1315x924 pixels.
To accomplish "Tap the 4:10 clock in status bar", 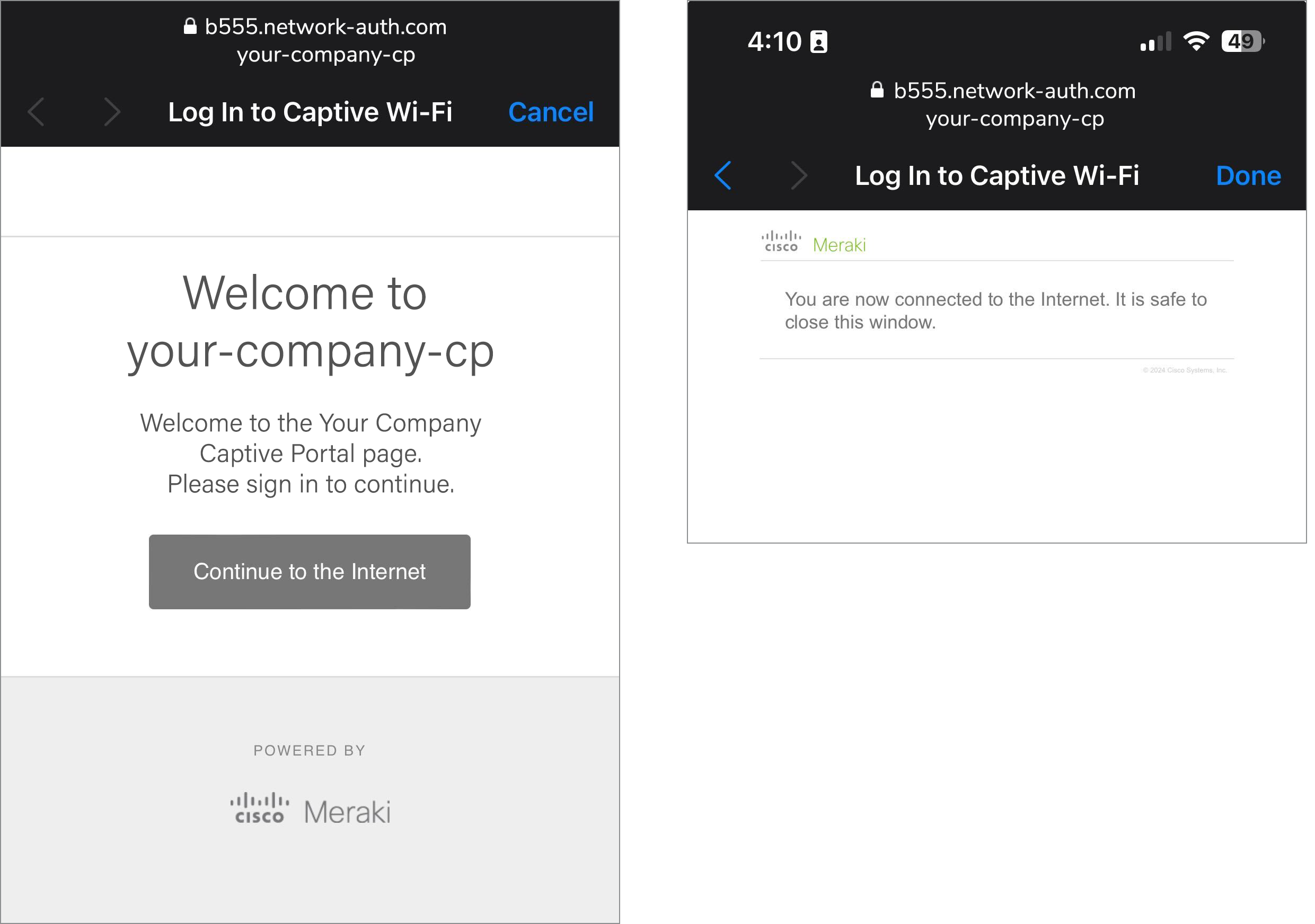I will point(774,42).
